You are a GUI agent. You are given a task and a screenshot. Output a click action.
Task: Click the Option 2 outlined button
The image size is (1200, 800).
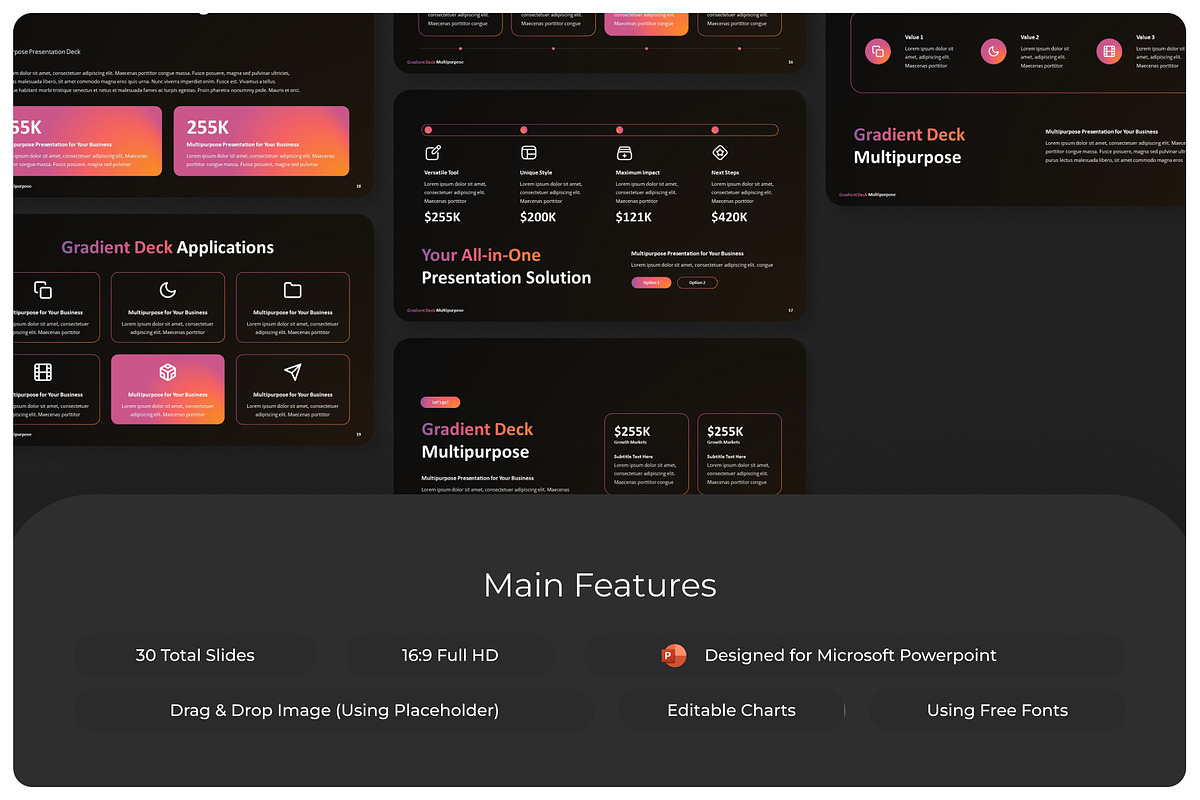(x=697, y=283)
